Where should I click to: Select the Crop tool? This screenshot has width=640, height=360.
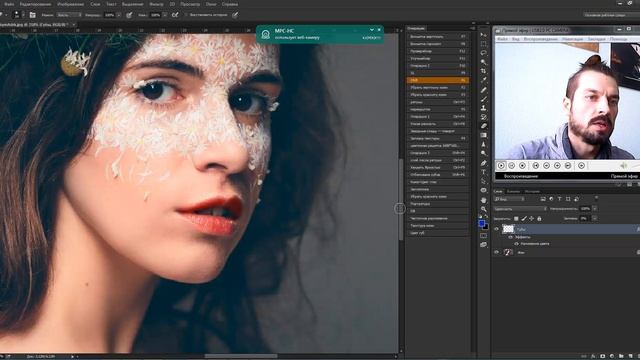[484, 71]
